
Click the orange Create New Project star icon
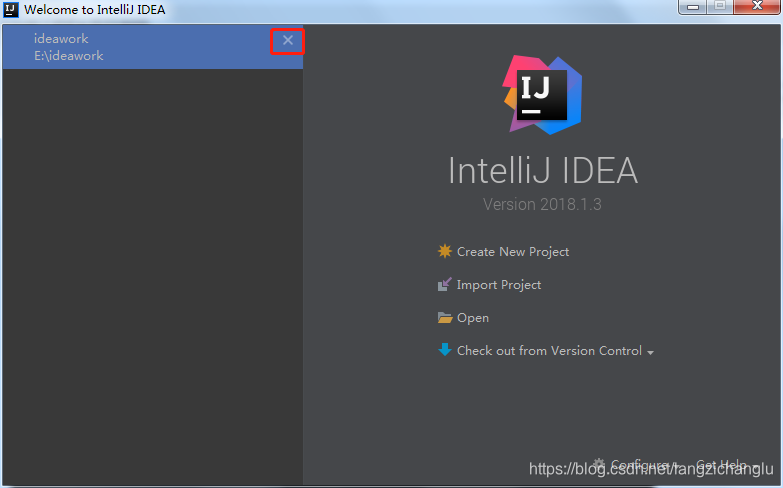(444, 251)
